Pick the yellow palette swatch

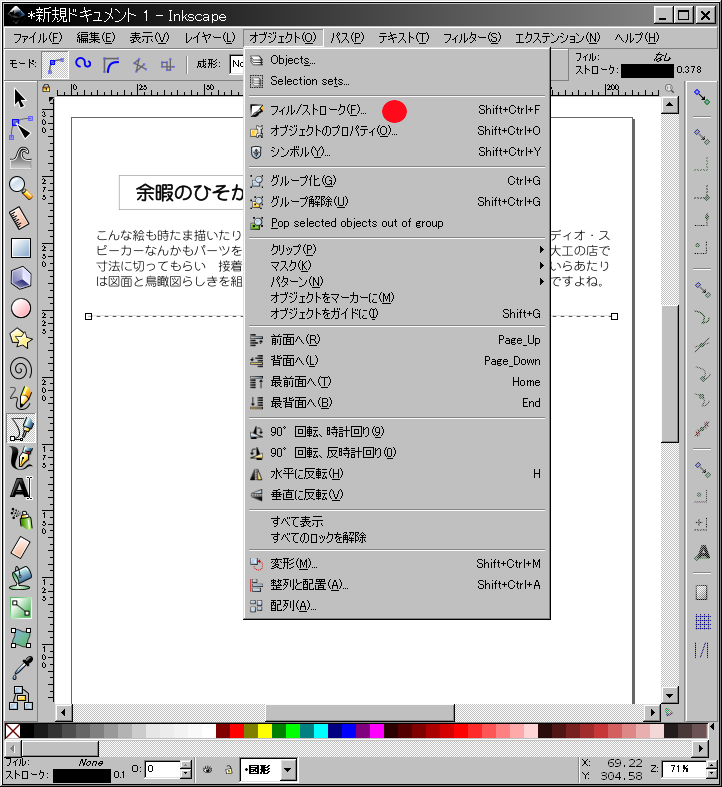(265, 730)
